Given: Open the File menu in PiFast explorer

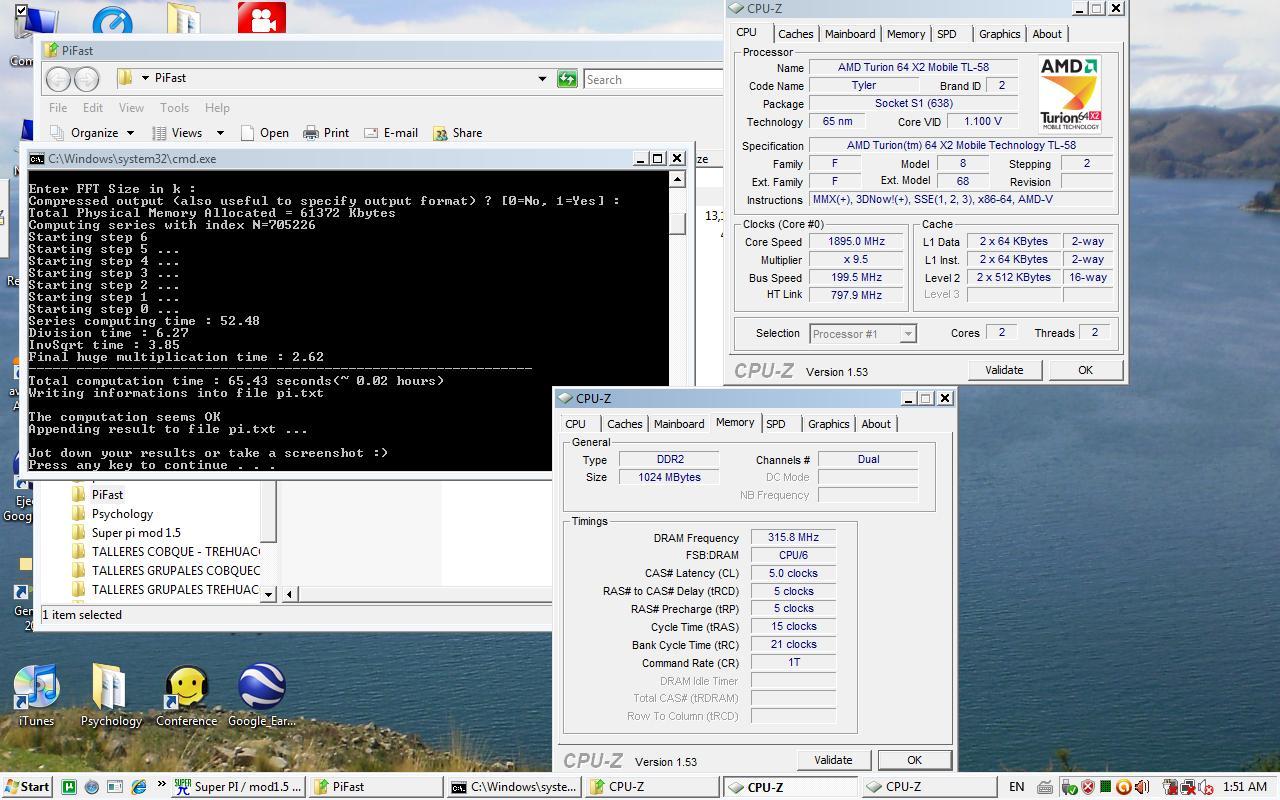Looking at the screenshot, I should click(58, 107).
